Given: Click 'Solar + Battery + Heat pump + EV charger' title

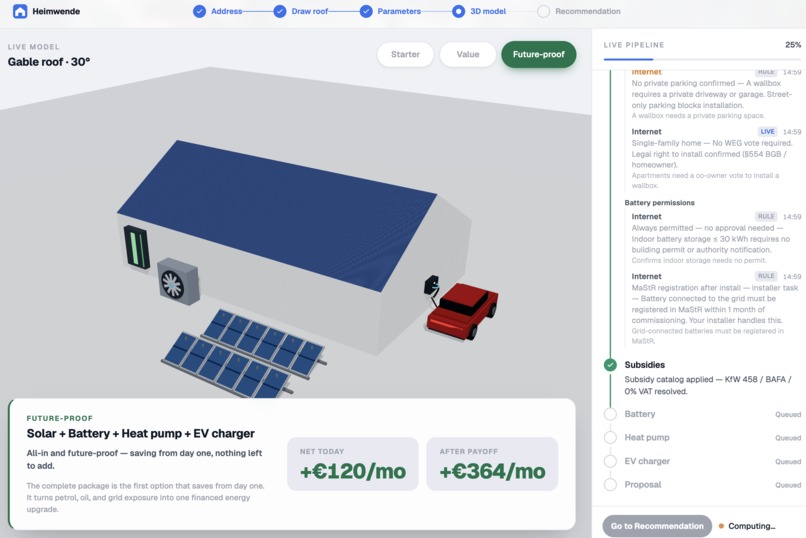Looking at the screenshot, I should tap(140, 434).
